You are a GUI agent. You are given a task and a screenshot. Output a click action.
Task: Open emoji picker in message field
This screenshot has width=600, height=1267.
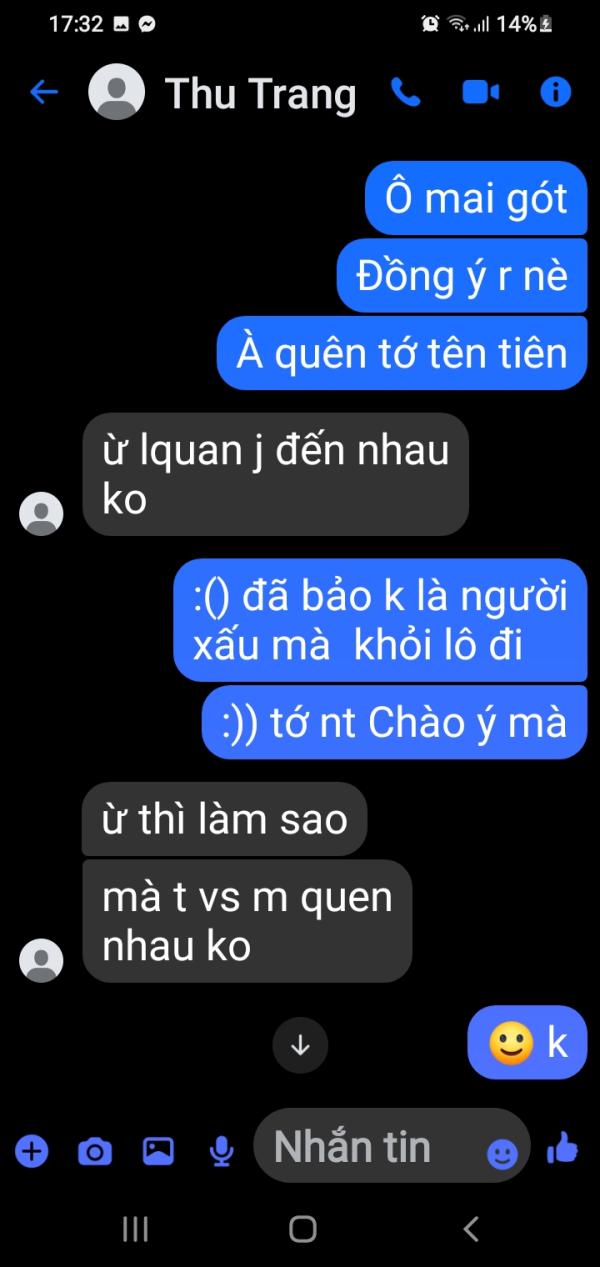(x=502, y=1155)
